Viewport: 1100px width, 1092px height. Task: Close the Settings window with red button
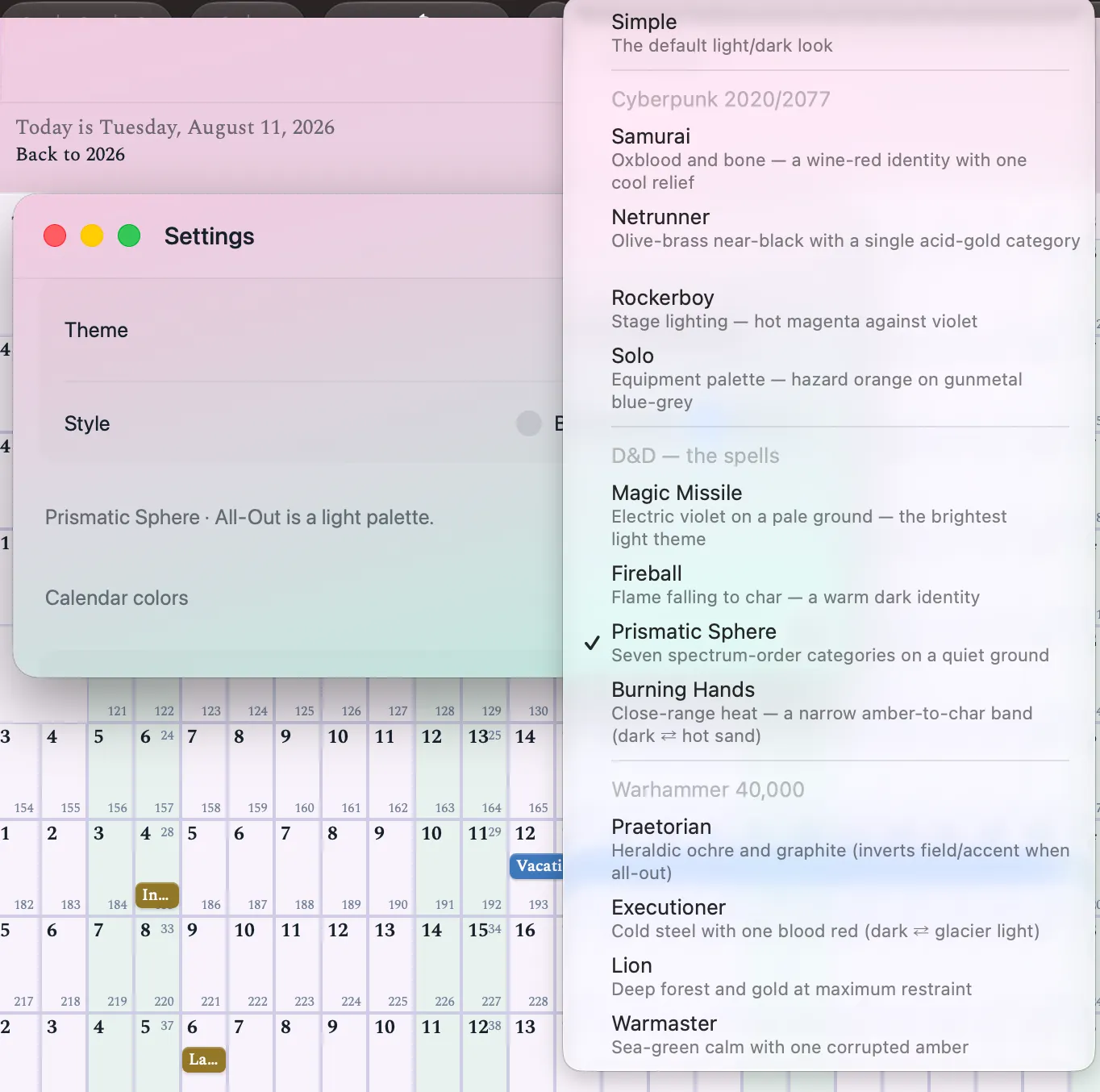click(55, 235)
